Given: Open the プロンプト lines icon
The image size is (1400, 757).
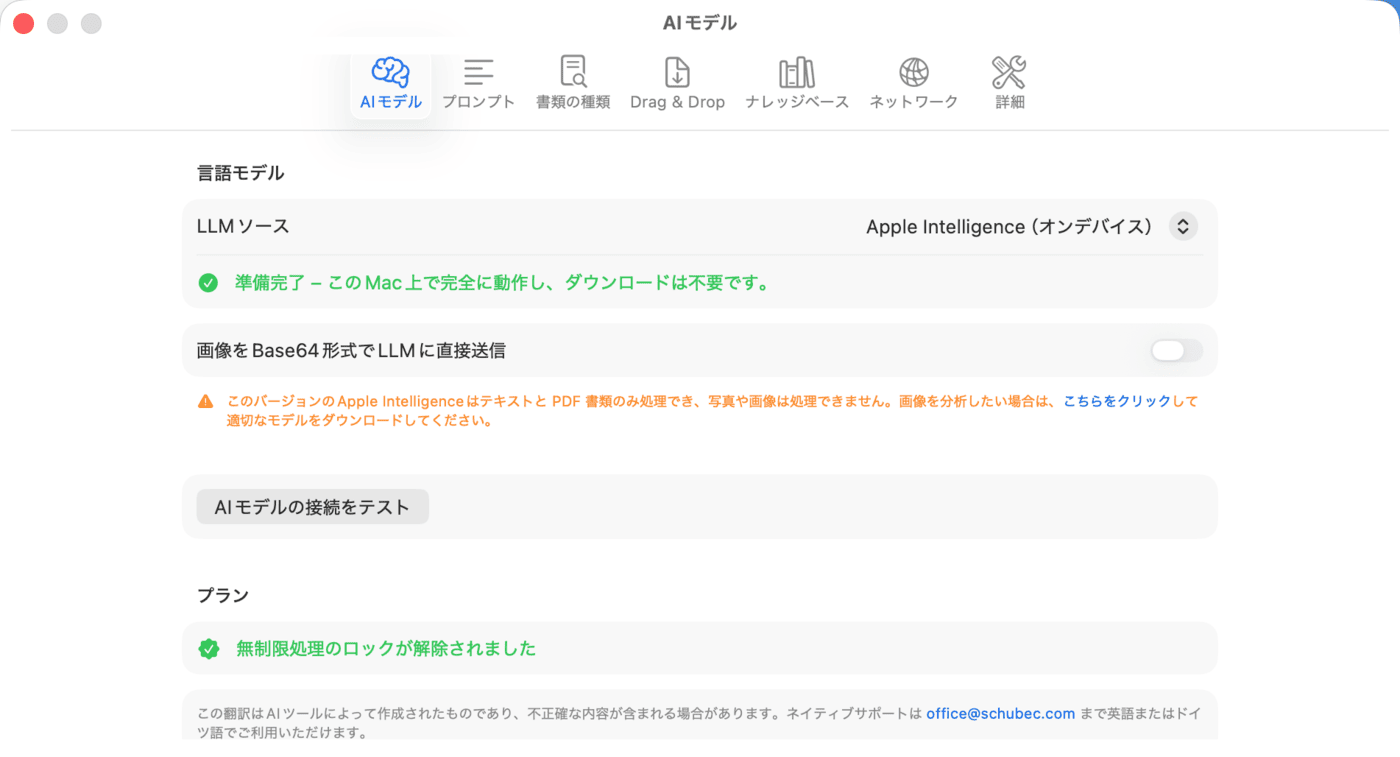Looking at the screenshot, I should click(x=479, y=72).
